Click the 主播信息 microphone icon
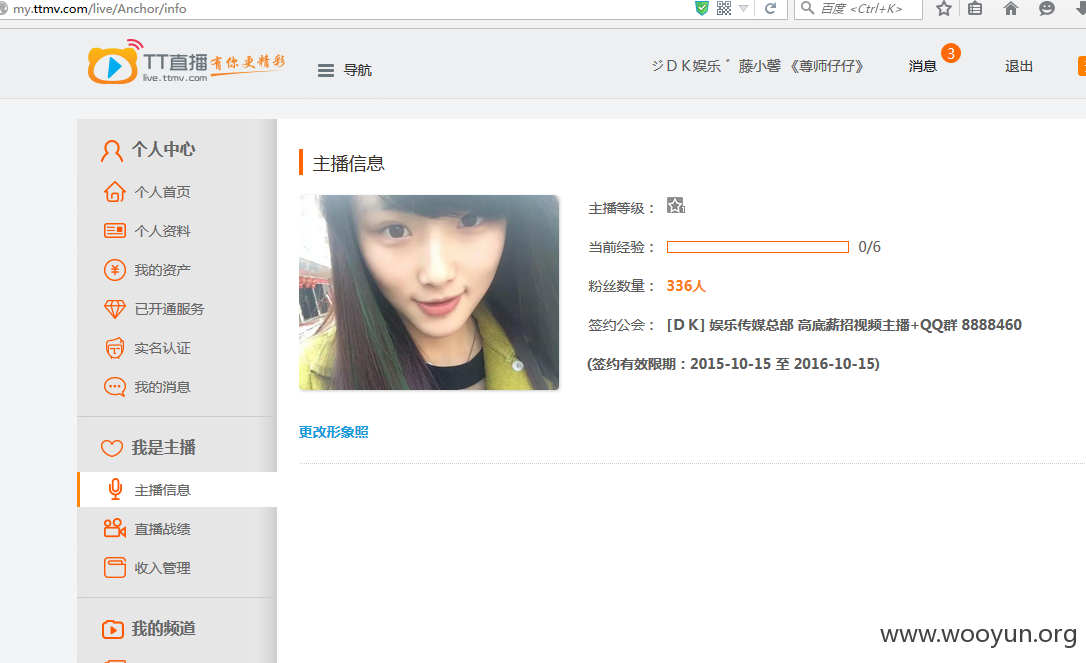Viewport: 1086px width, 663px height. (115, 489)
